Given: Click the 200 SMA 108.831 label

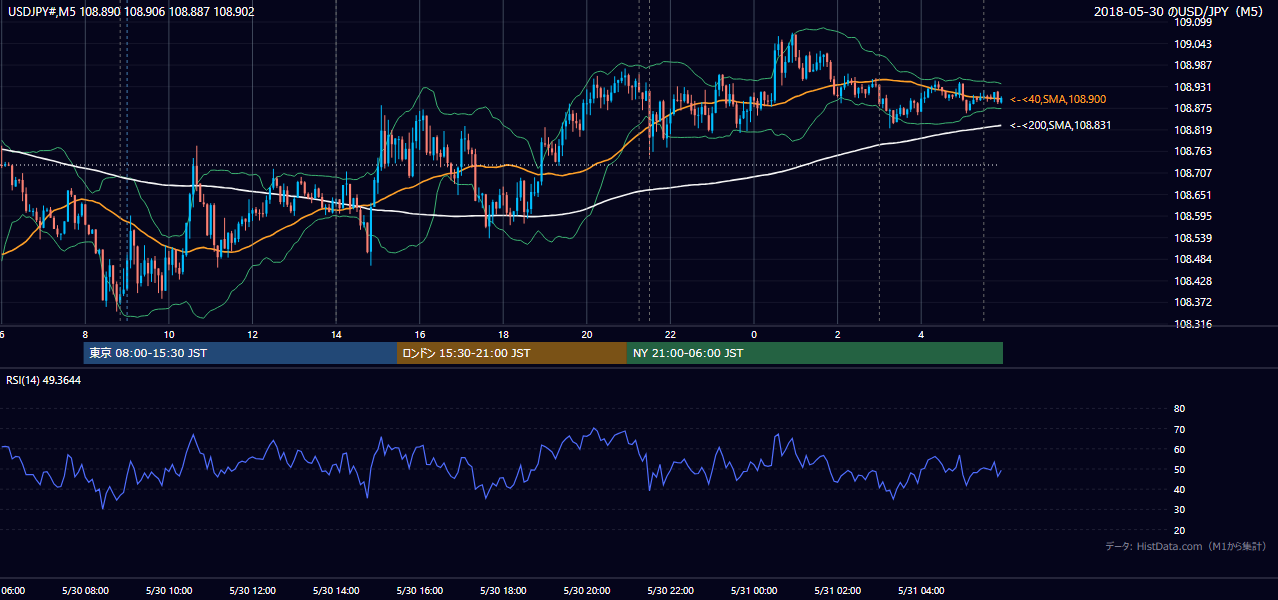Looking at the screenshot, I should point(1060,125).
